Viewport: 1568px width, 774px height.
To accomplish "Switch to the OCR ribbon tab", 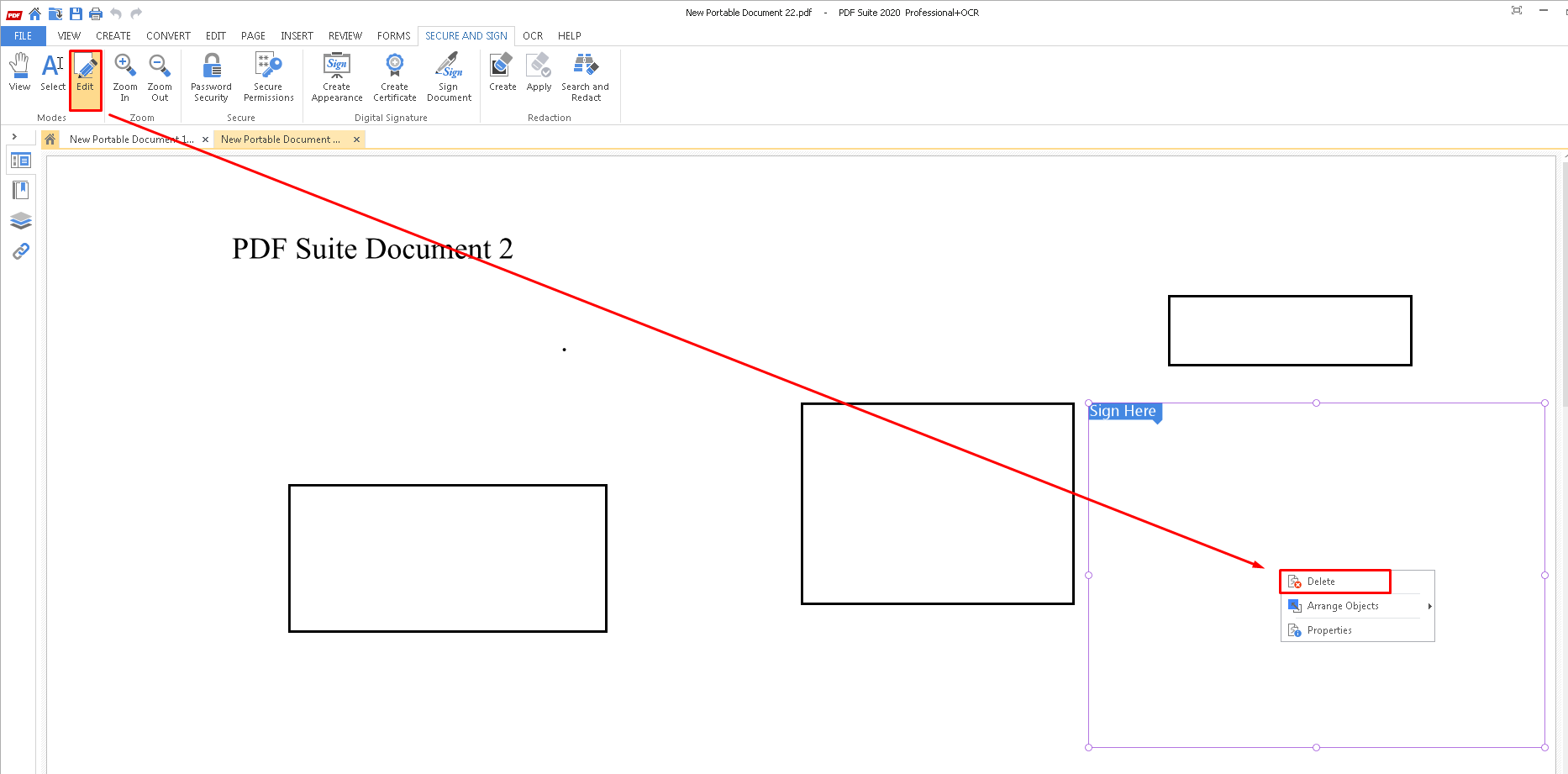I will (x=533, y=36).
